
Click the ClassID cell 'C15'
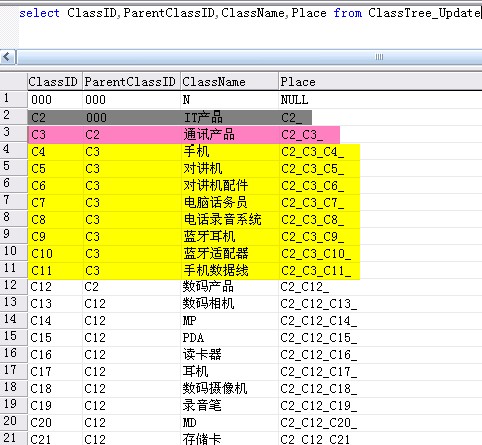[x=41, y=338]
